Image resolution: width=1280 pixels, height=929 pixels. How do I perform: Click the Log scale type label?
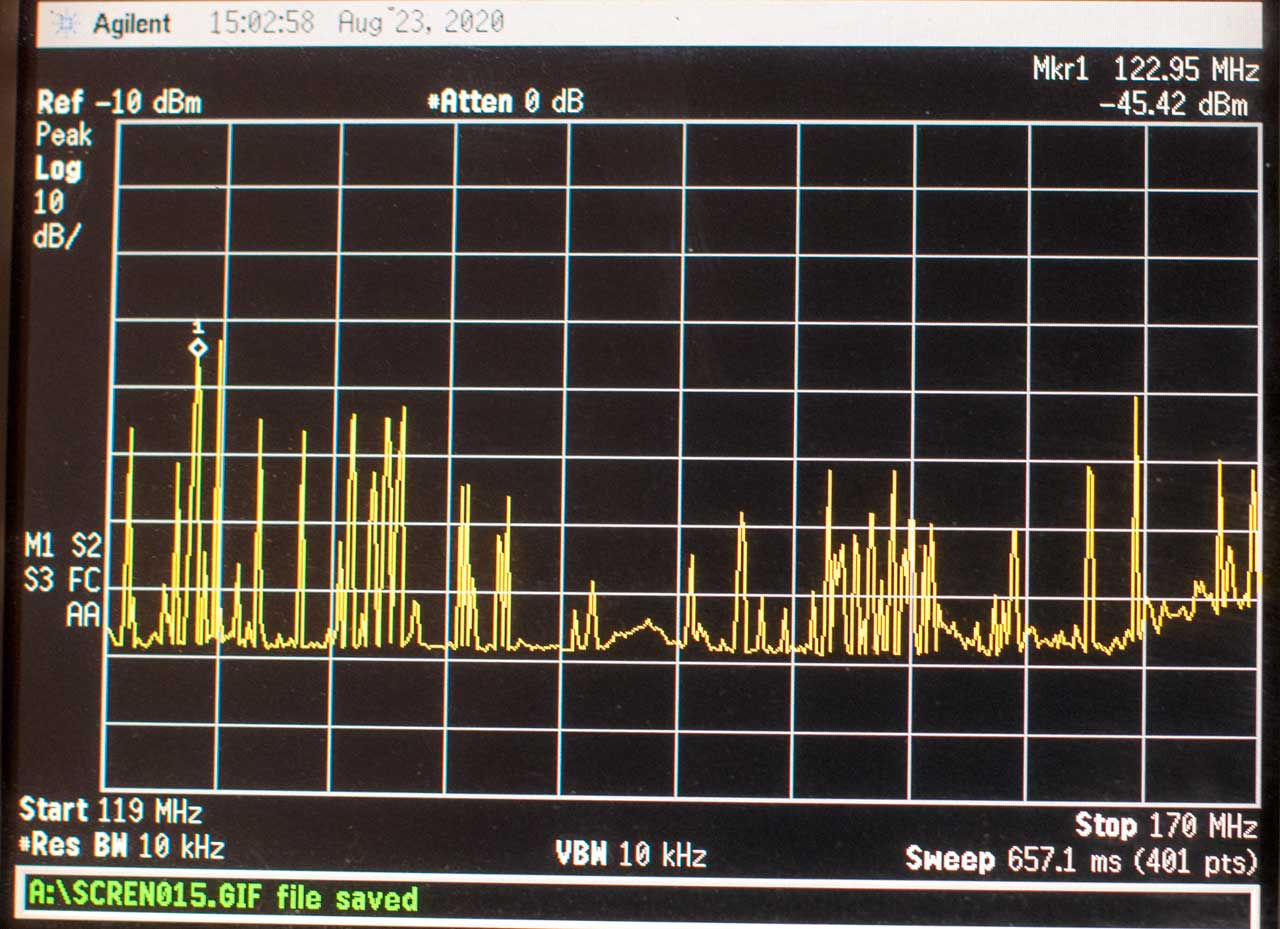pos(58,168)
